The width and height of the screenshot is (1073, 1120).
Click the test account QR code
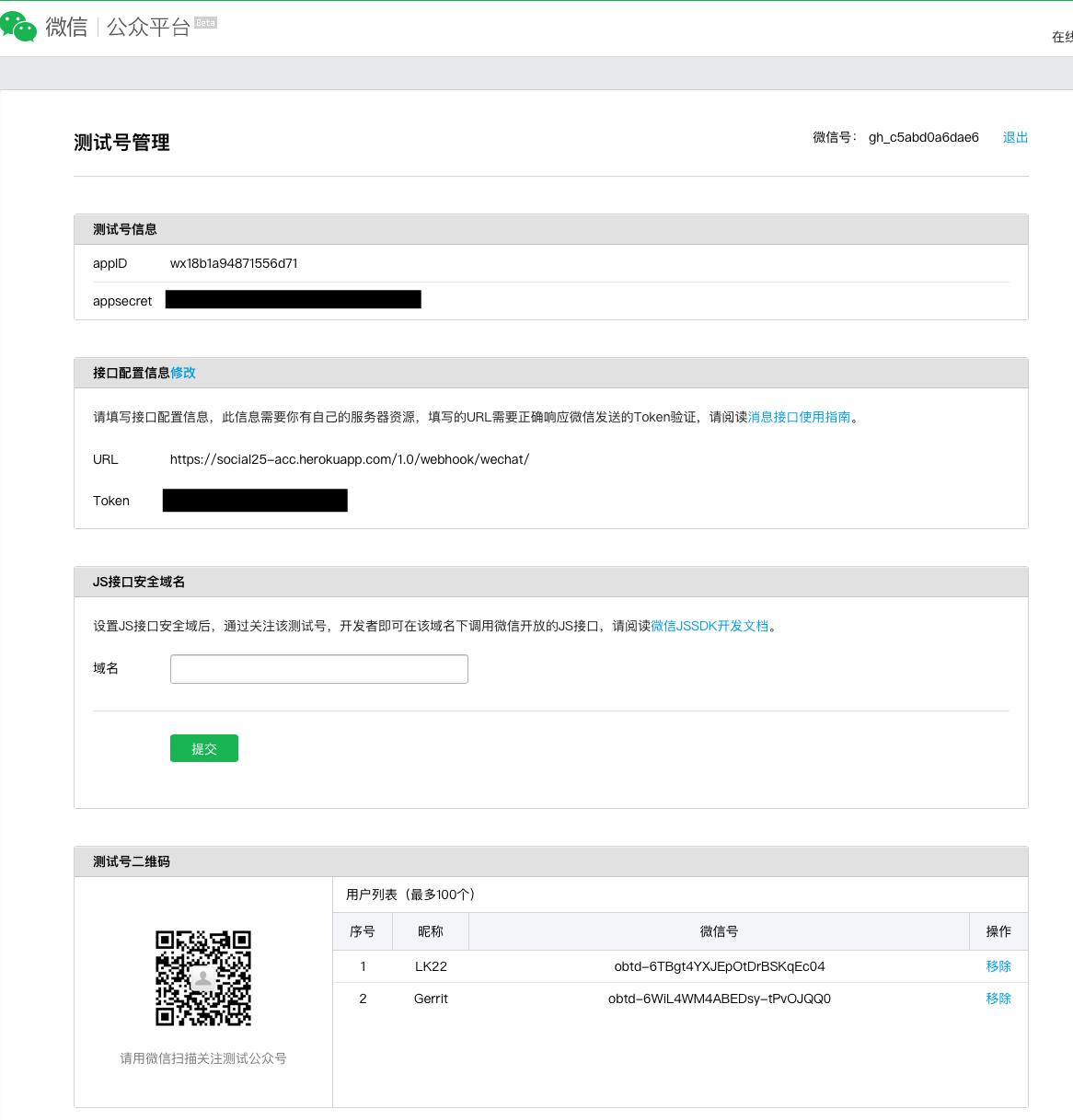pyautogui.click(x=203, y=977)
